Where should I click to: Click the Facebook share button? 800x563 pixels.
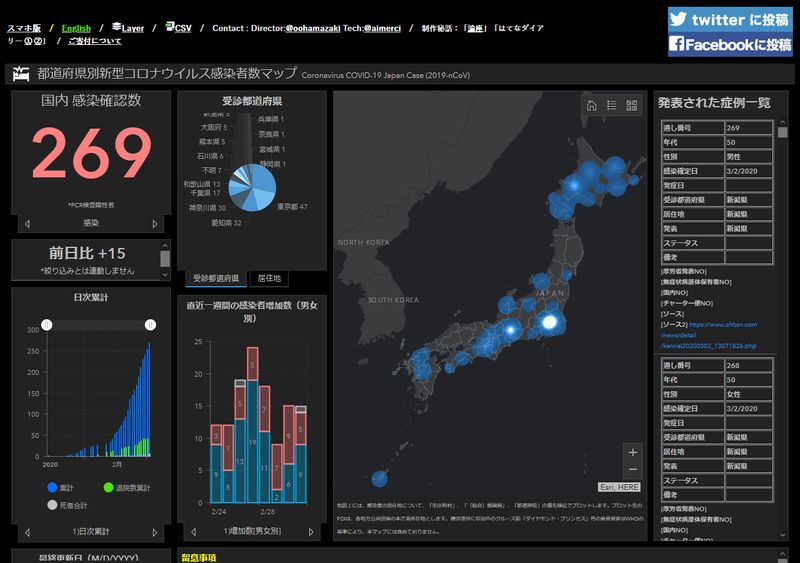730,44
